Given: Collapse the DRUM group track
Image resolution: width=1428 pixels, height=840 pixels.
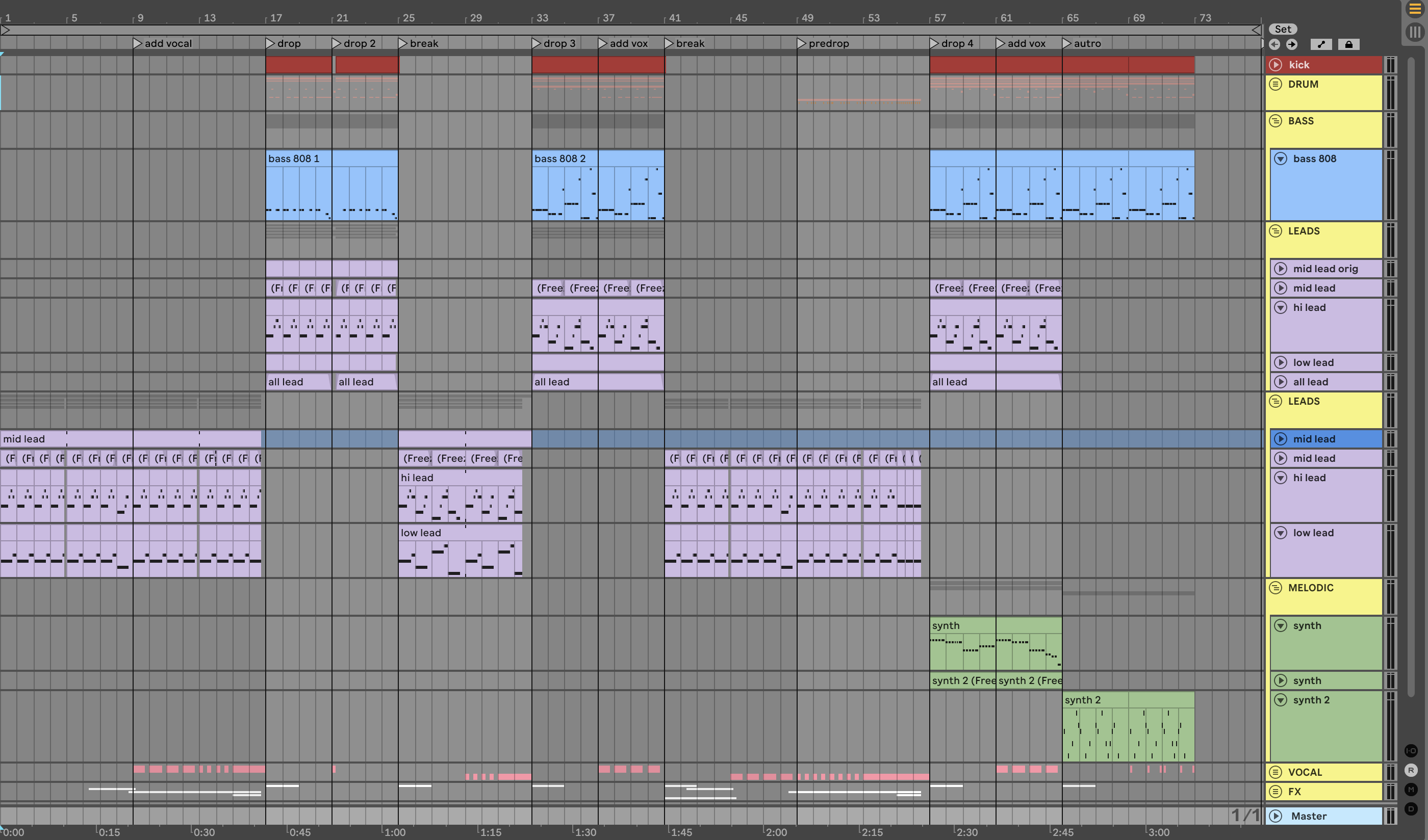Looking at the screenshot, I should coord(1276,85).
